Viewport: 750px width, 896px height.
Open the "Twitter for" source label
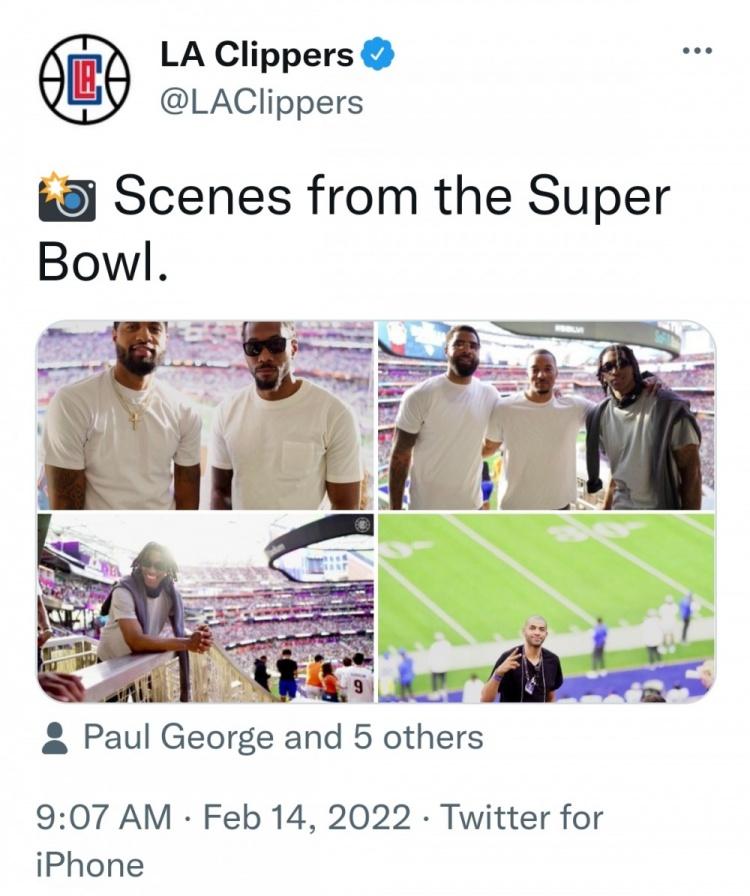522,817
